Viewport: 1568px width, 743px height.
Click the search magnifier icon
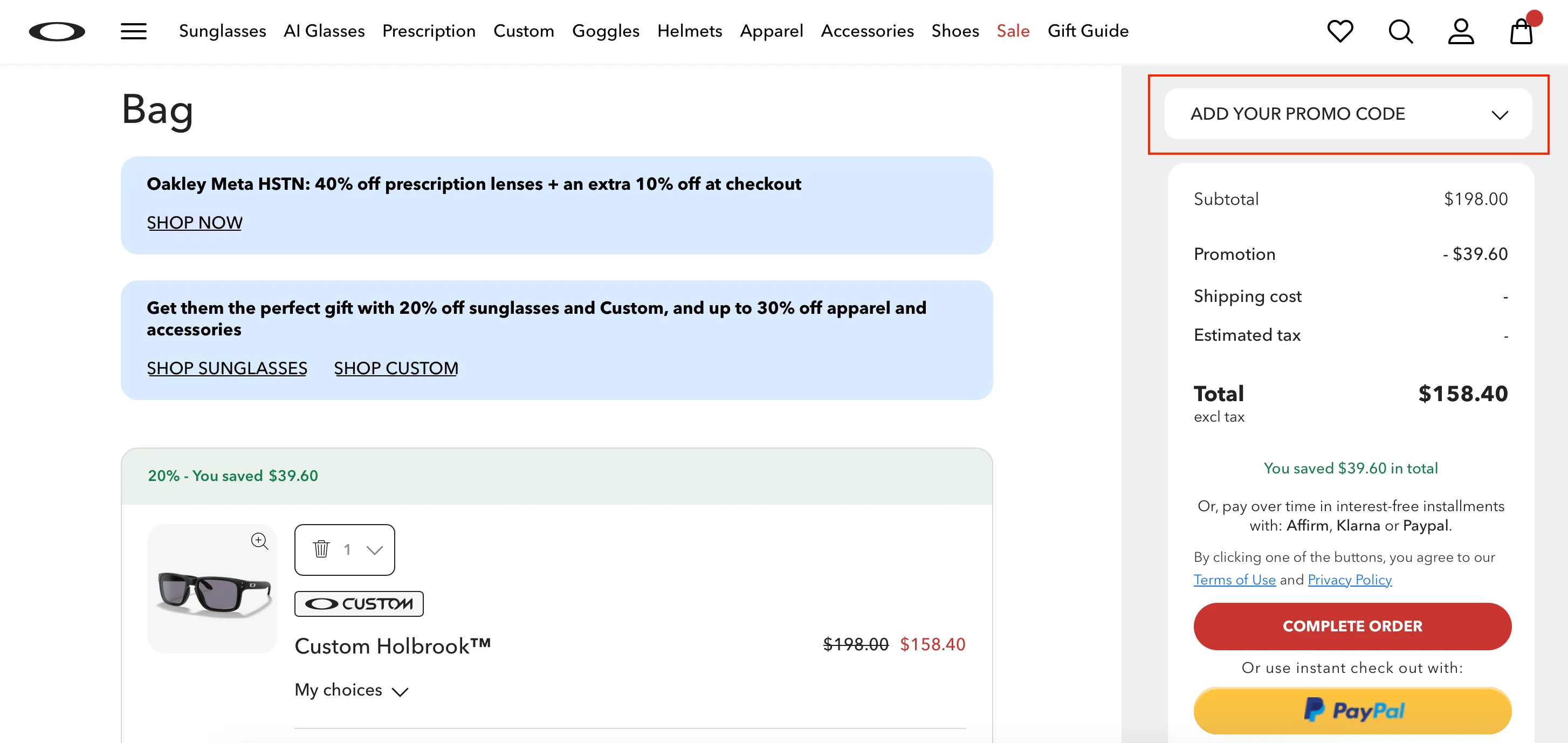coord(1400,32)
